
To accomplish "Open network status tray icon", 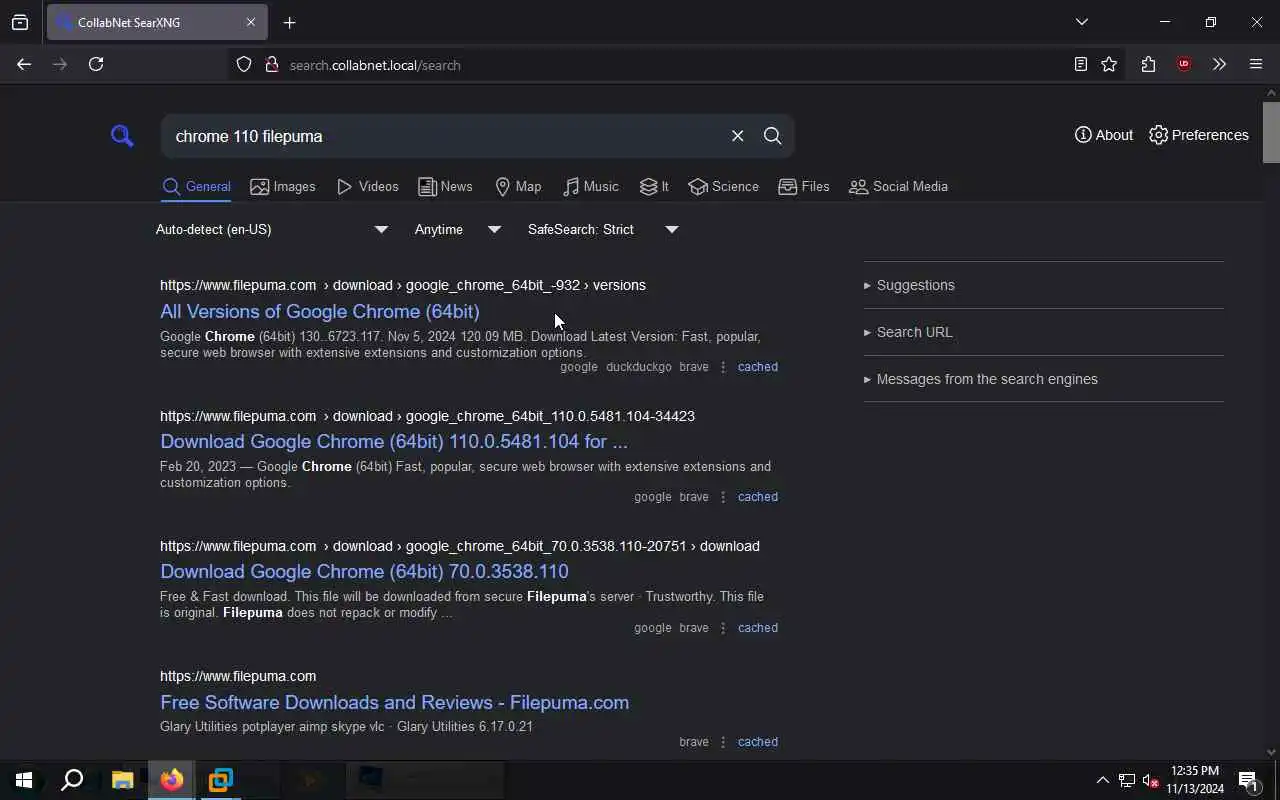I will 1127,780.
